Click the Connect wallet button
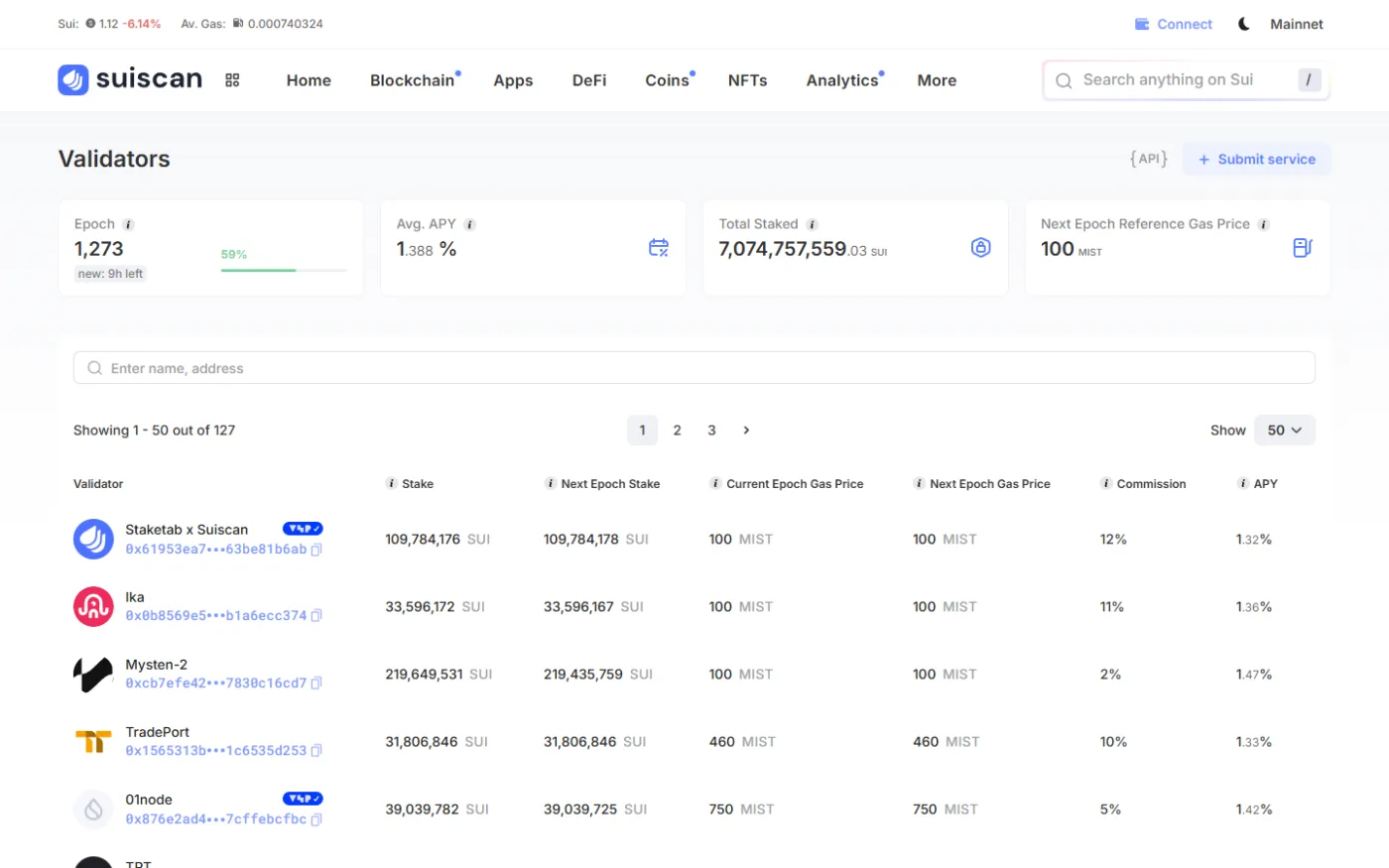This screenshot has width=1389, height=868. point(1174,24)
